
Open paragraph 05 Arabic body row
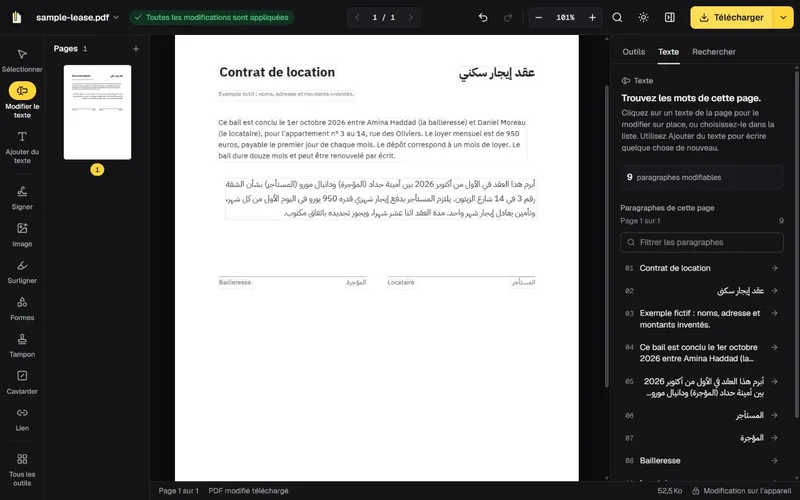point(702,387)
